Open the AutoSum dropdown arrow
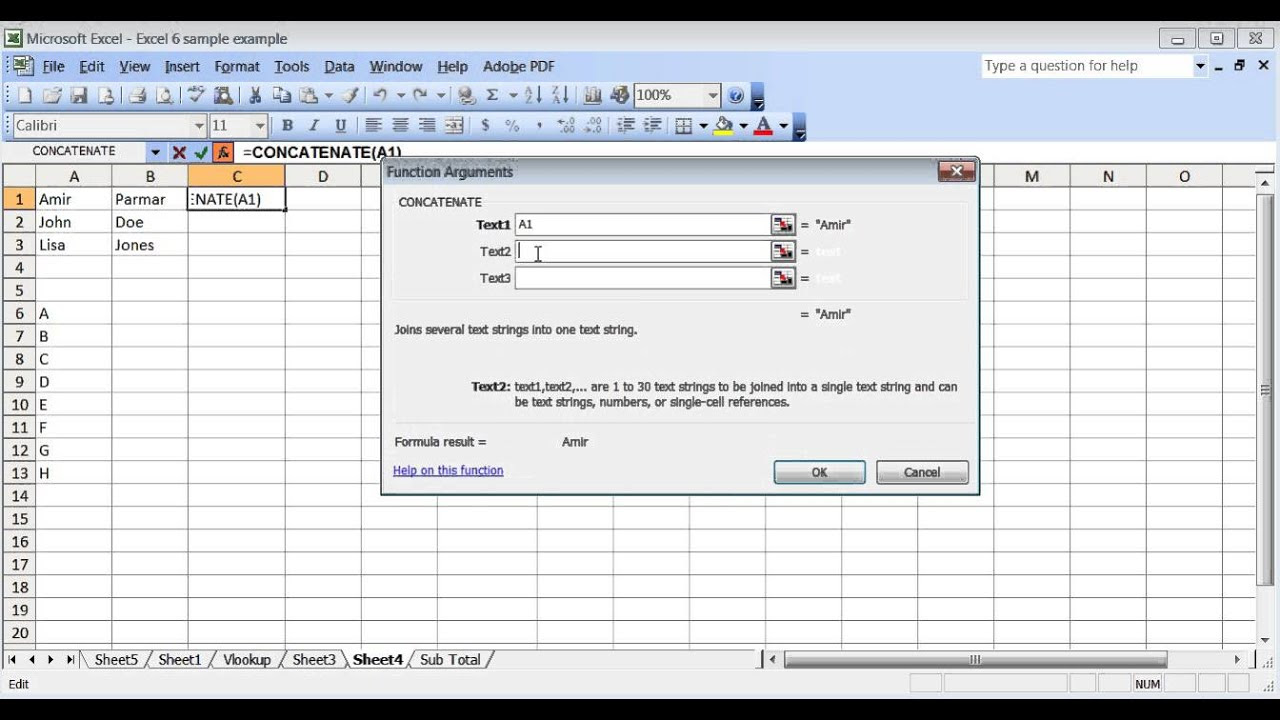Screen dimensions: 1280x720 (513, 96)
